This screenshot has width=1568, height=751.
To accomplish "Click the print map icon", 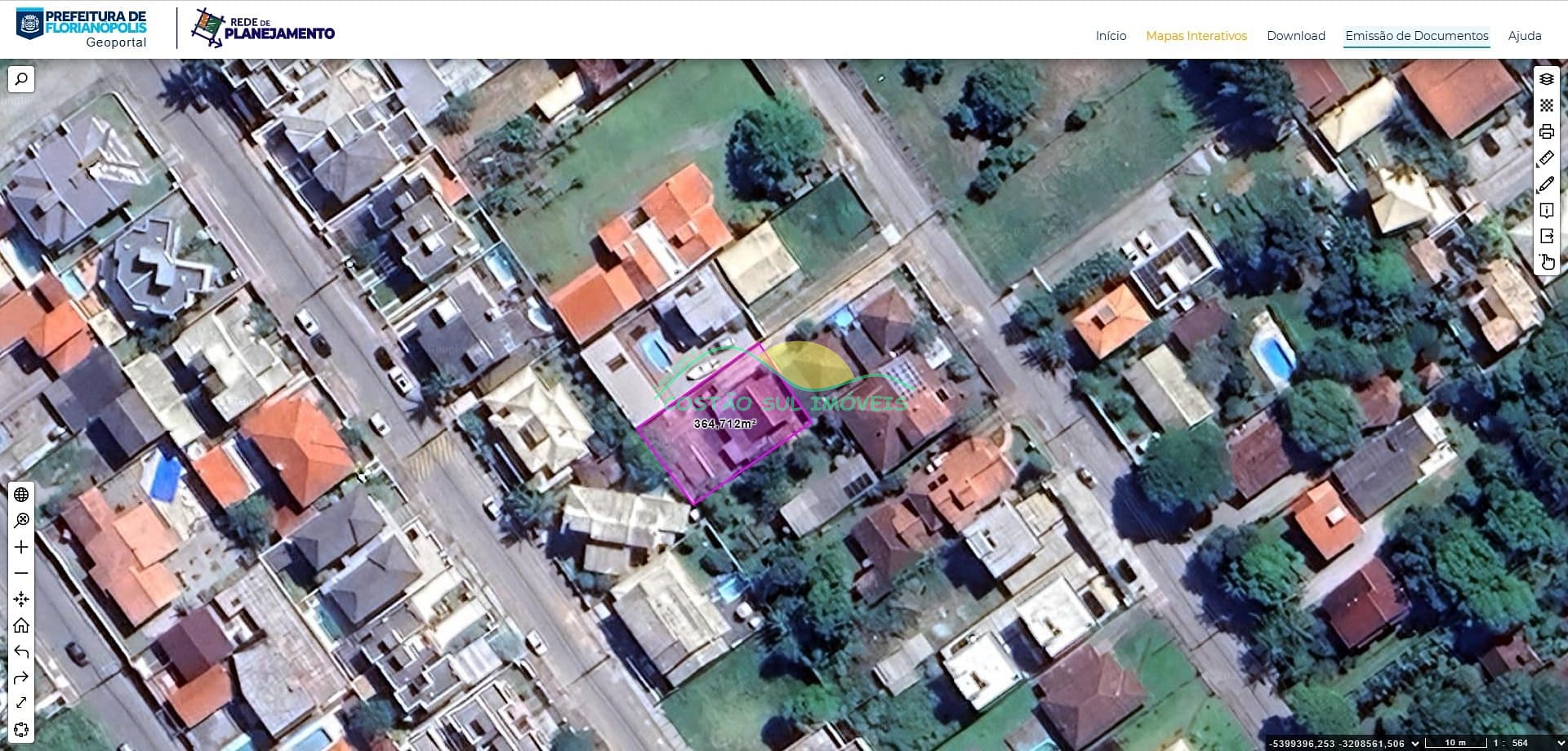I will [1546, 131].
